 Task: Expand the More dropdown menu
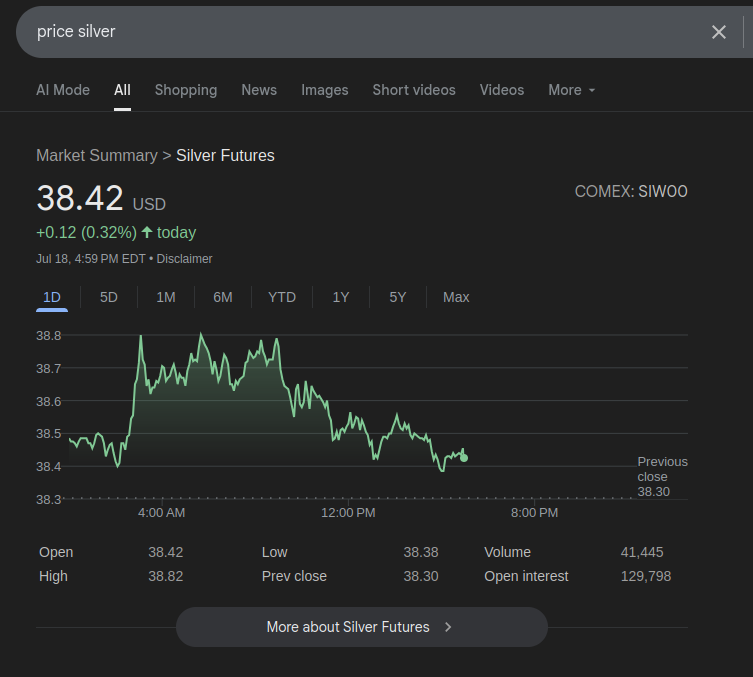(571, 90)
